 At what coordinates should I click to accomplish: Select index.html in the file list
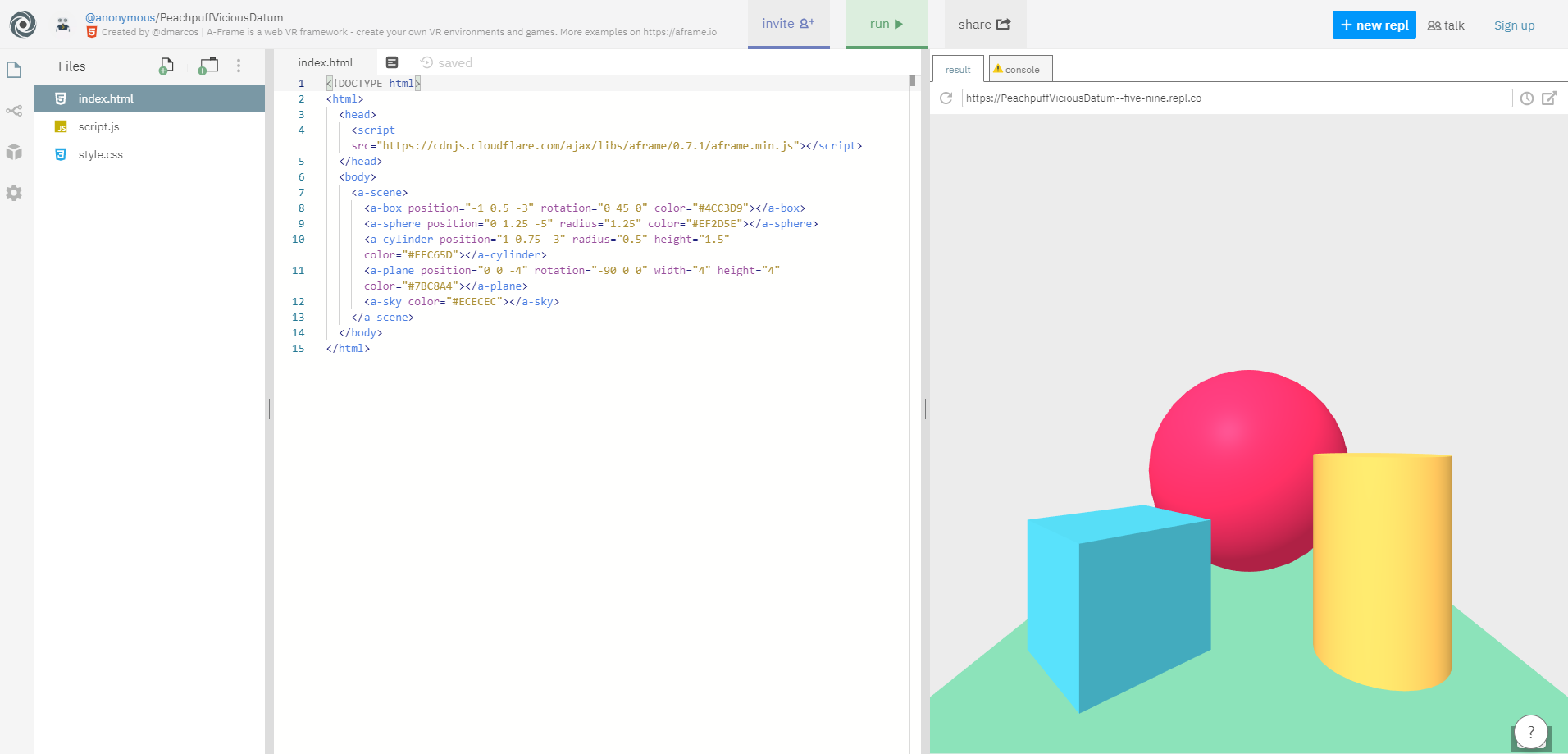149,98
